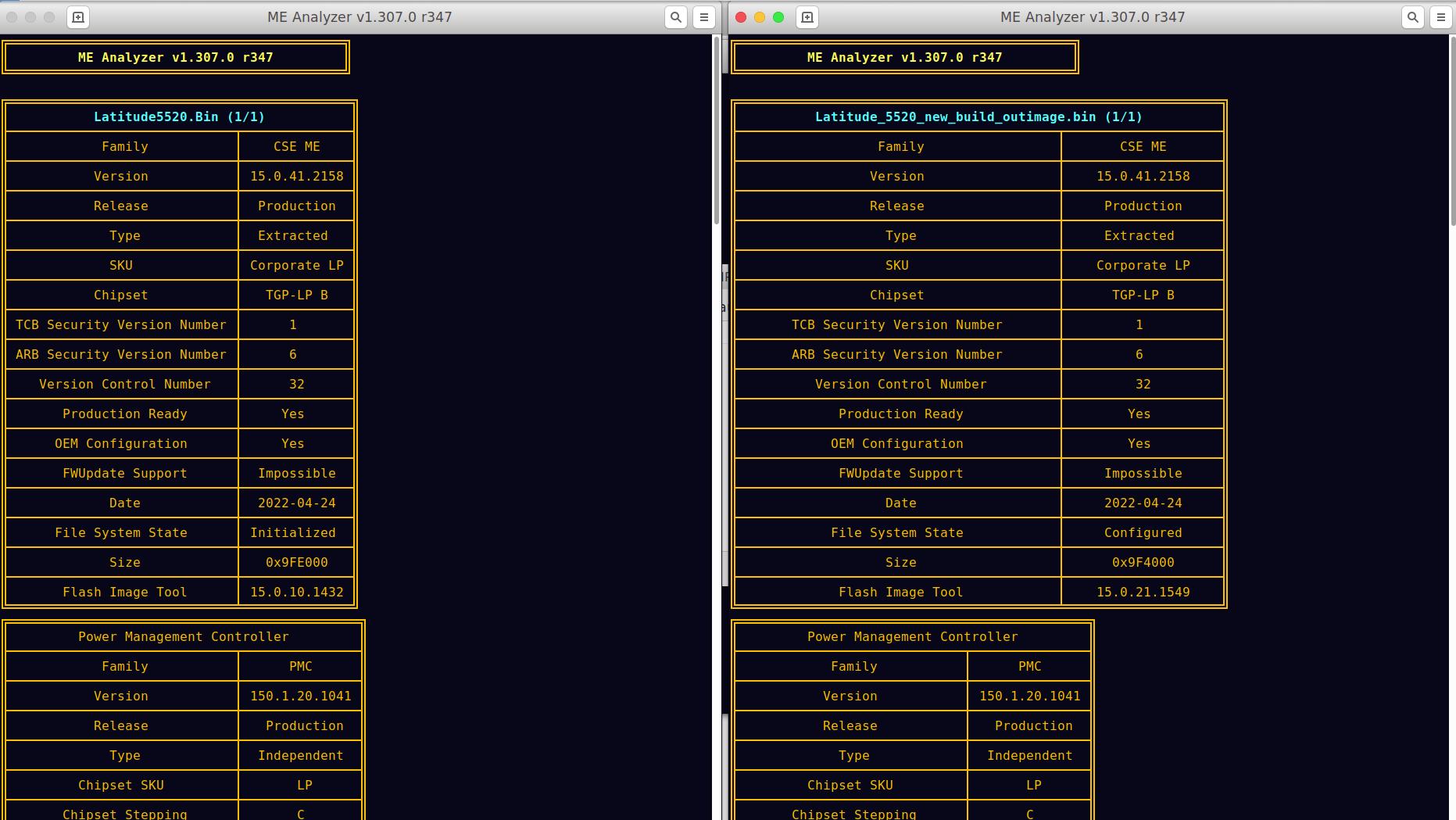Click 'TGP-LP B' chipset value in the left window
This screenshot has height=820, width=1456.
coord(297,295)
